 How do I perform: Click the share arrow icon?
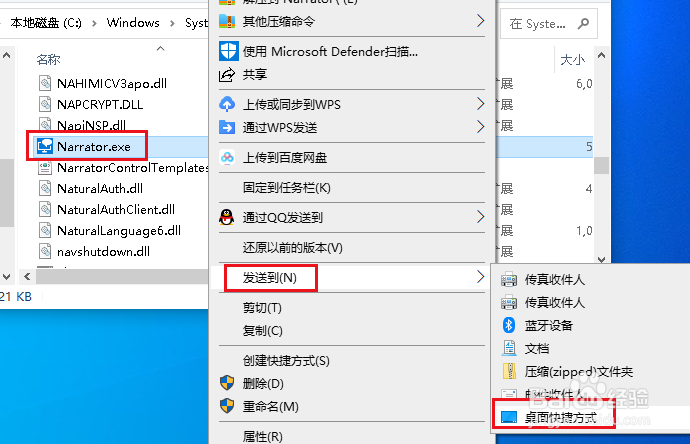tap(227, 74)
